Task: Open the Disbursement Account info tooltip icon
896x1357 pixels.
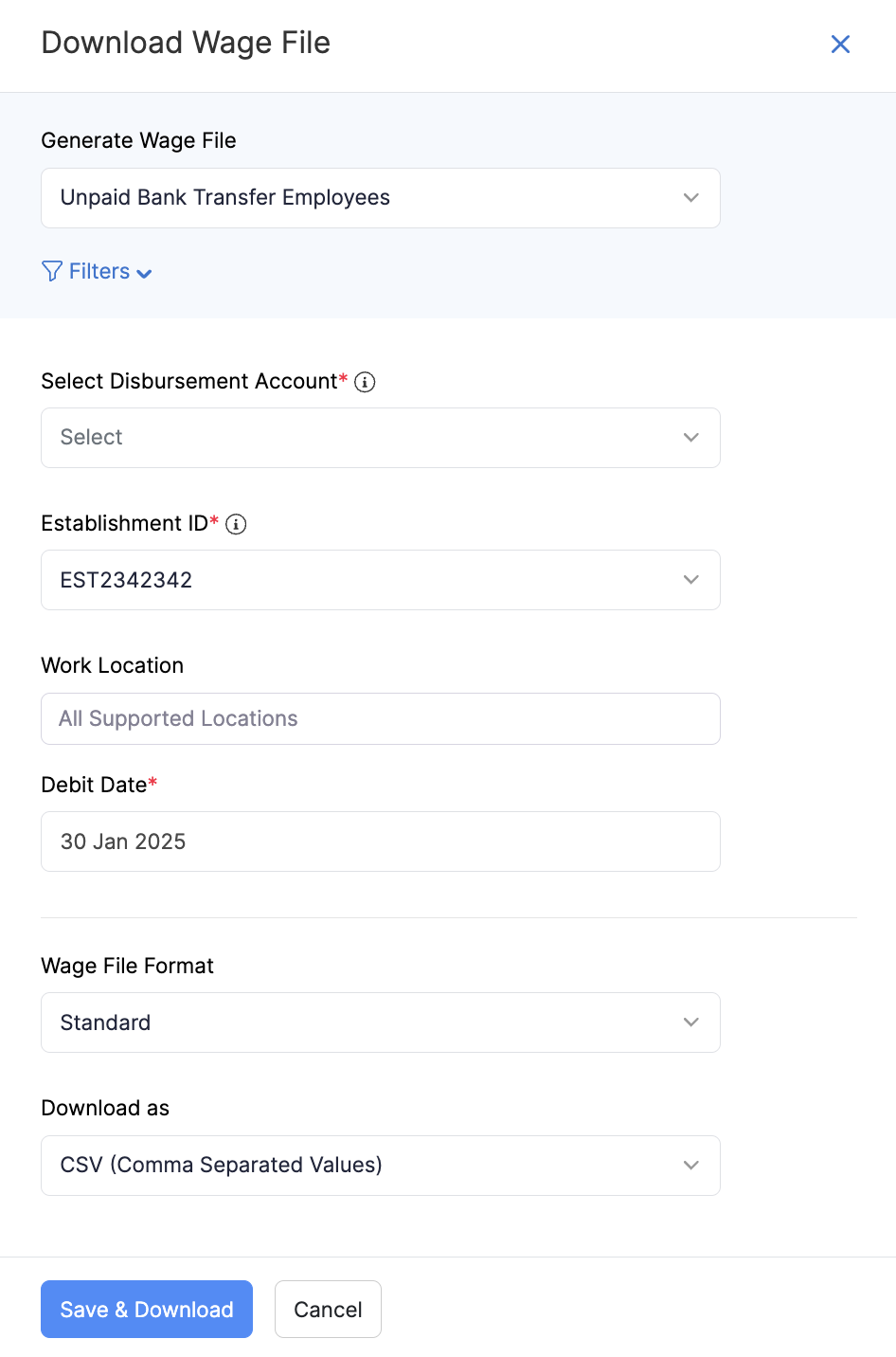Action: pyautogui.click(x=365, y=381)
